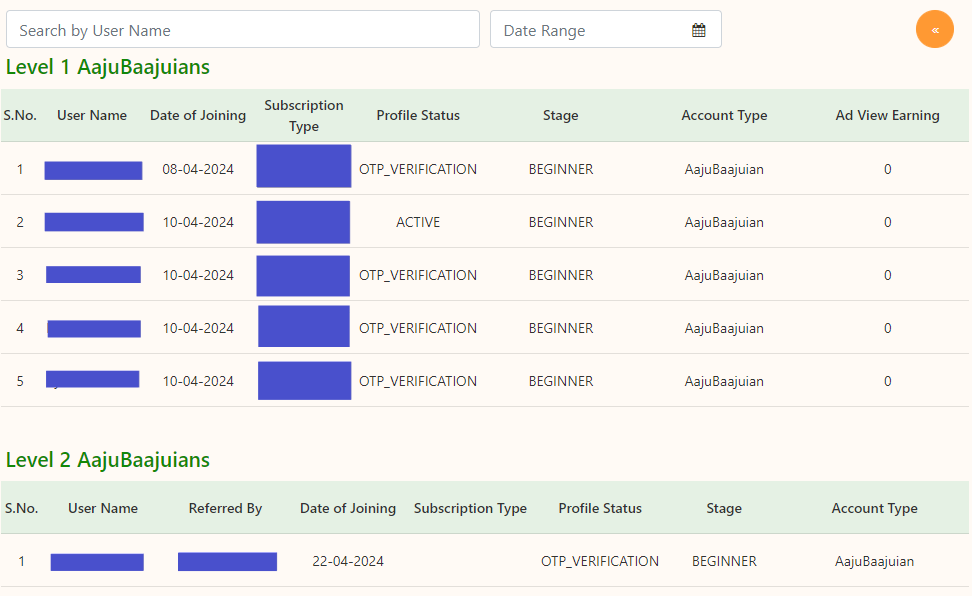Click the Subscription Type header in Level 2
Screen dimensions: 972x596
470,508
